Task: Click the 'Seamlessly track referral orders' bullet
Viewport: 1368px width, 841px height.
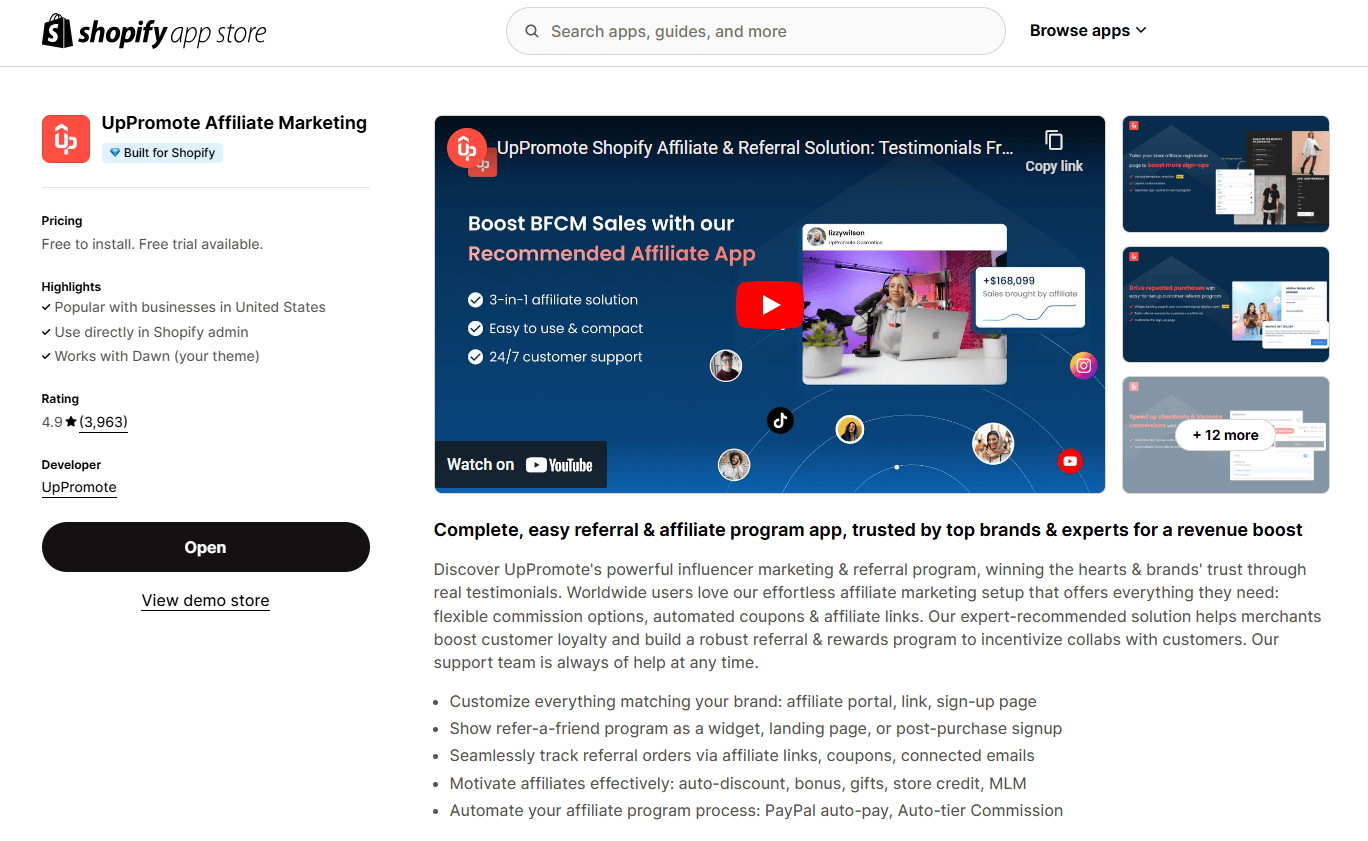Action: click(742, 756)
